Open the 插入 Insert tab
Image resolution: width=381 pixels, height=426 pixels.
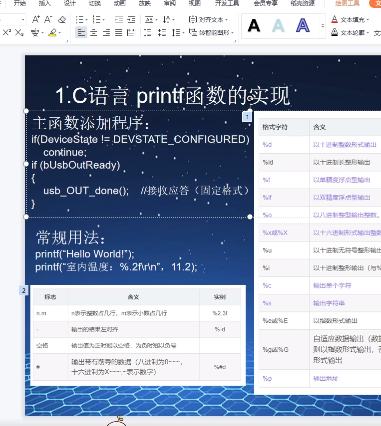45,3
